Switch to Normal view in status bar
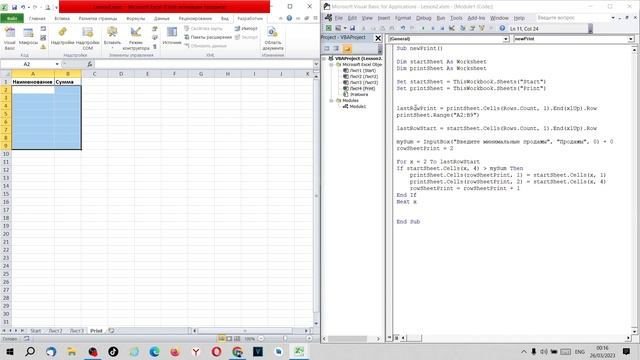The width and height of the screenshot is (640, 360). [221, 338]
